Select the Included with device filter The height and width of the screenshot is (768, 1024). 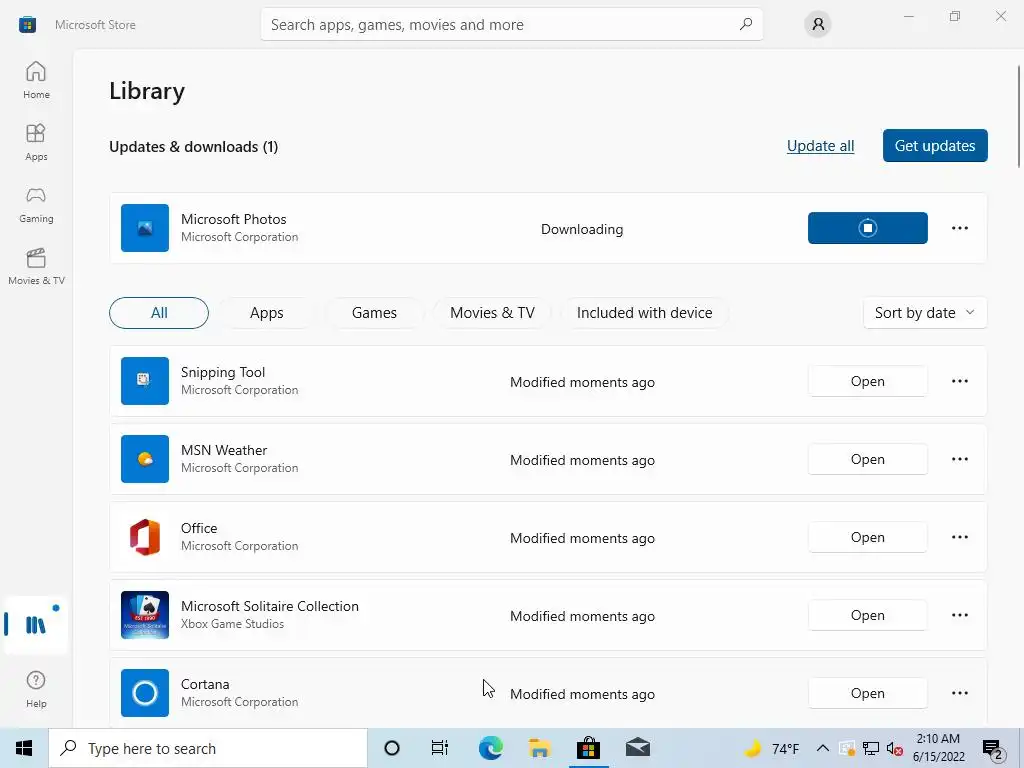(x=645, y=313)
